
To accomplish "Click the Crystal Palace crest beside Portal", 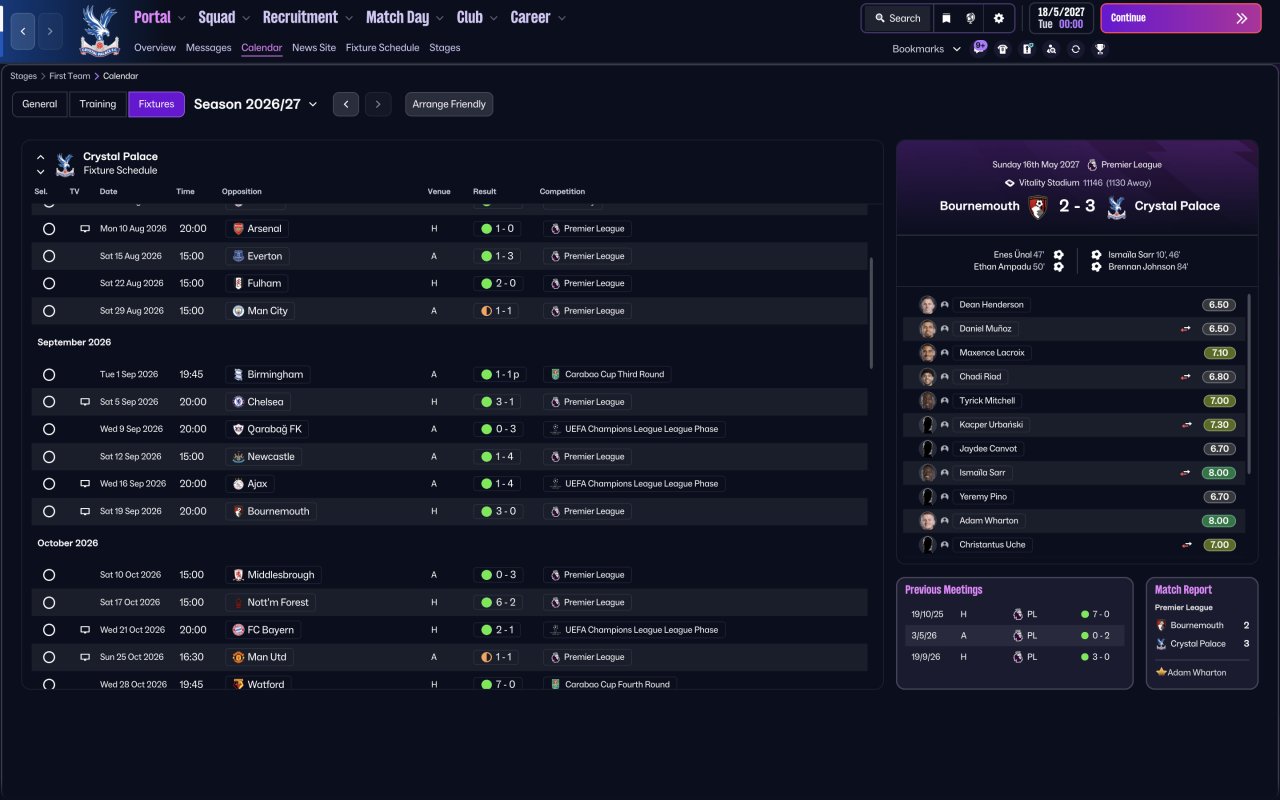I will [99, 30].
